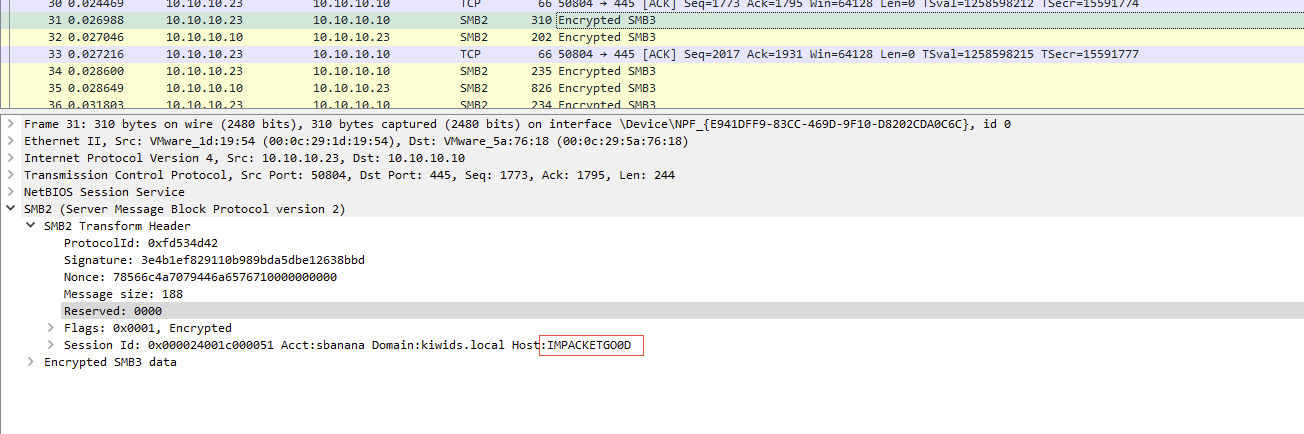The image size is (1304, 434).
Task: Expand the Flags: 0x0001 arrow
Action: [51, 328]
